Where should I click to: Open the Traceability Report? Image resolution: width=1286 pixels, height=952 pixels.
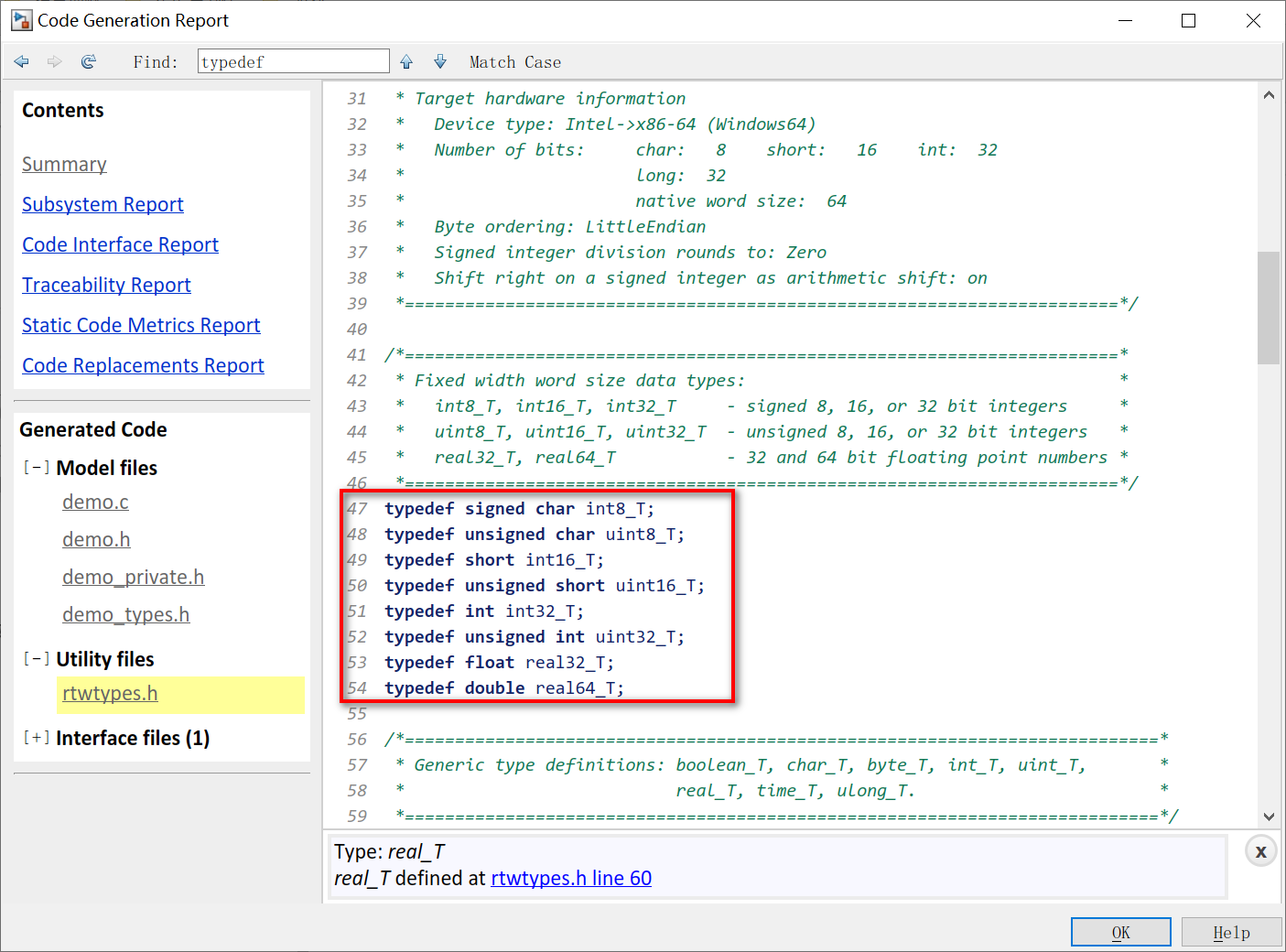(106, 285)
